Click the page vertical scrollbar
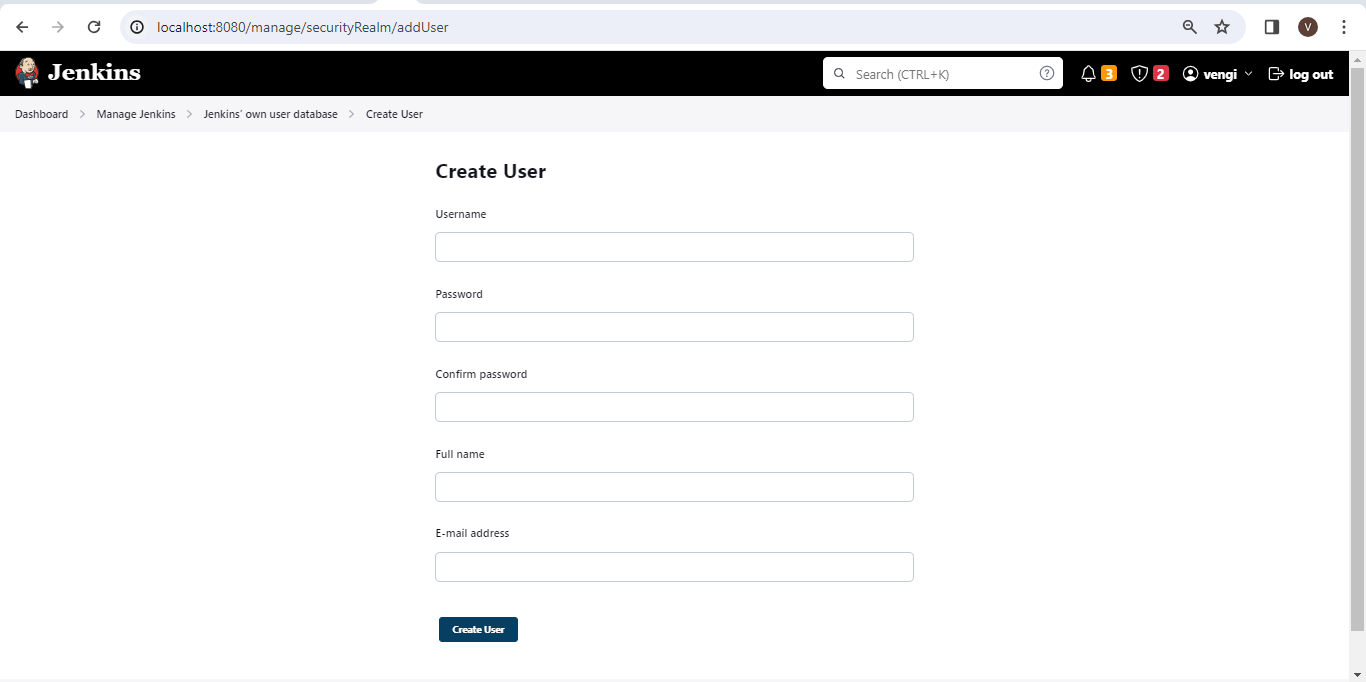The height and width of the screenshot is (682, 1366). [x=1357, y=350]
